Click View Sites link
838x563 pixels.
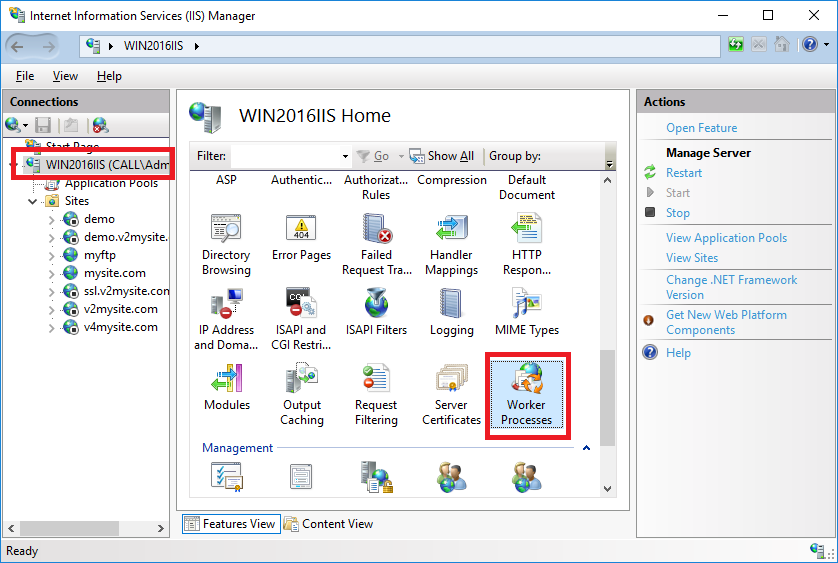(x=692, y=258)
